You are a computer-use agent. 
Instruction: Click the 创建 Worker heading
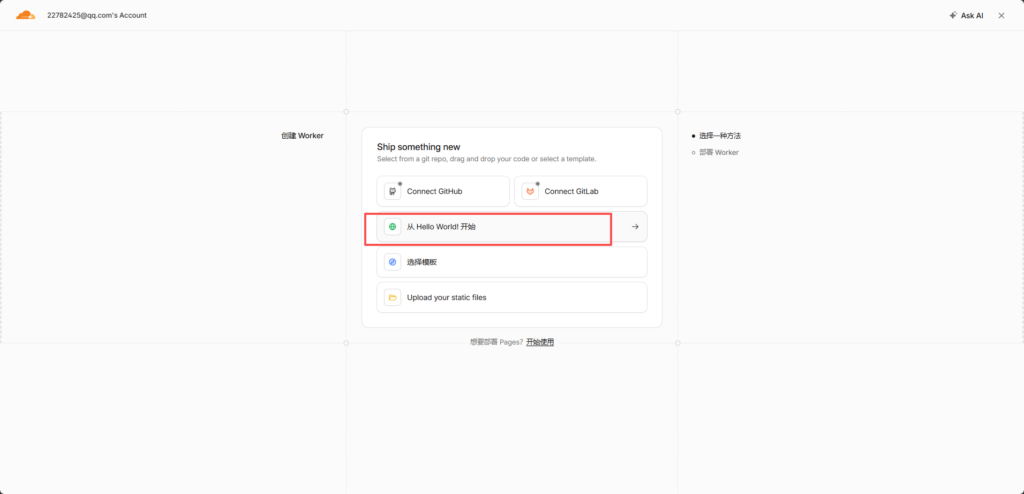[302, 136]
